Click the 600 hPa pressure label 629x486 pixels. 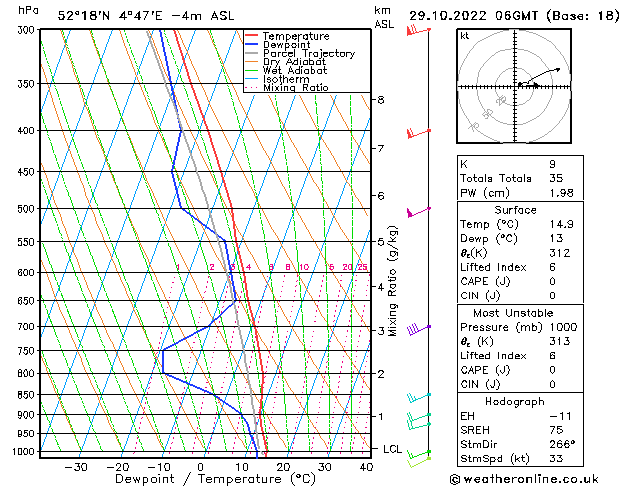click(28, 273)
